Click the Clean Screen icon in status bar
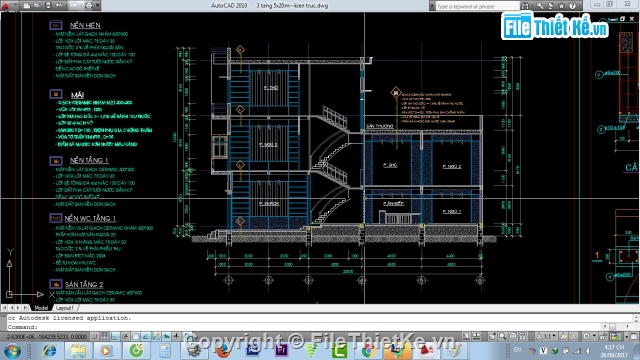Viewport: 640px width, 360px height. click(x=633, y=336)
